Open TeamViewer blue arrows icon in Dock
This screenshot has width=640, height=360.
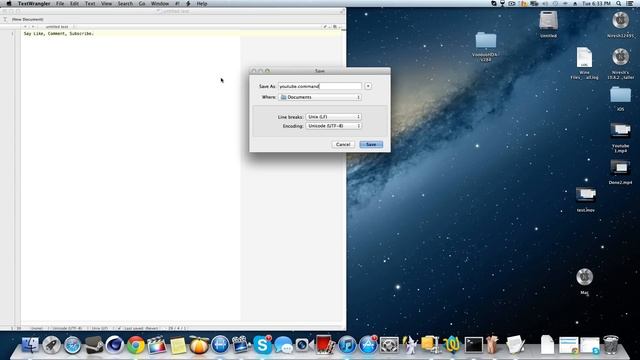point(220,345)
